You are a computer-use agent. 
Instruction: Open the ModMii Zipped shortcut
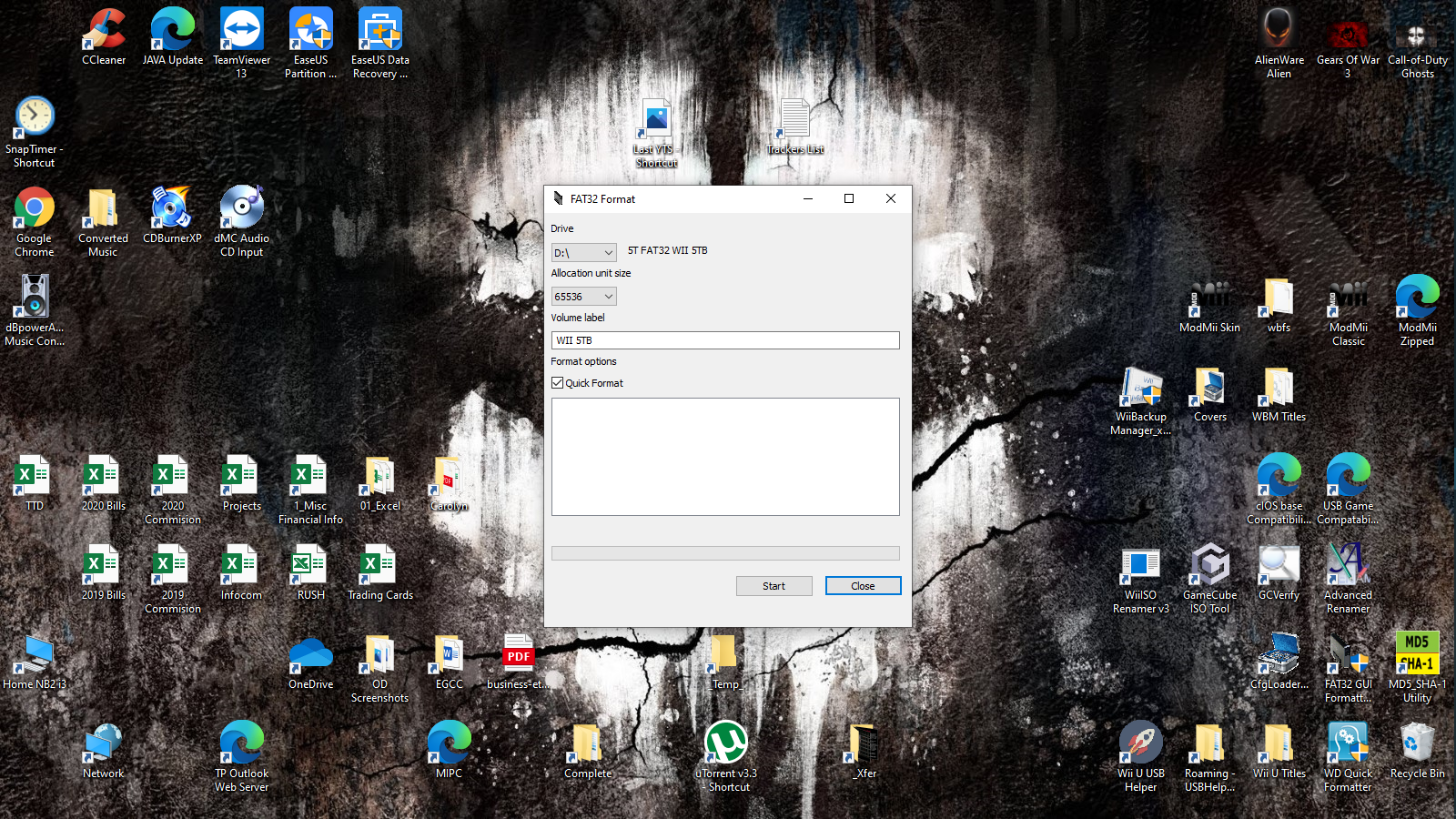pos(1418,297)
